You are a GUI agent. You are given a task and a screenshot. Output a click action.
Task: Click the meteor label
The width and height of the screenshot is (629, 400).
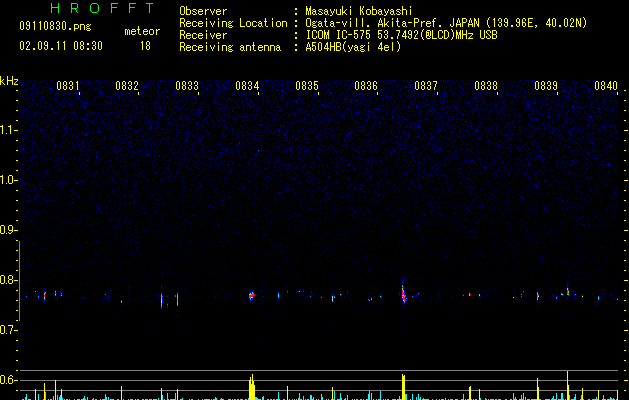coord(142,31)
